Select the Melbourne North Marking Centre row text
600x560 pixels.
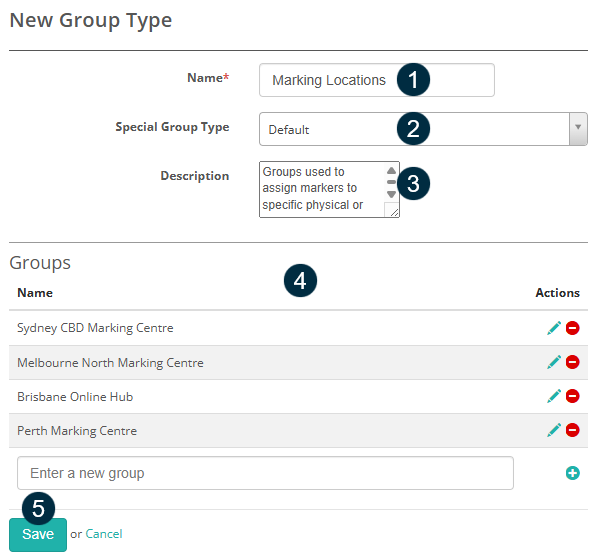(x=110, y=362)
